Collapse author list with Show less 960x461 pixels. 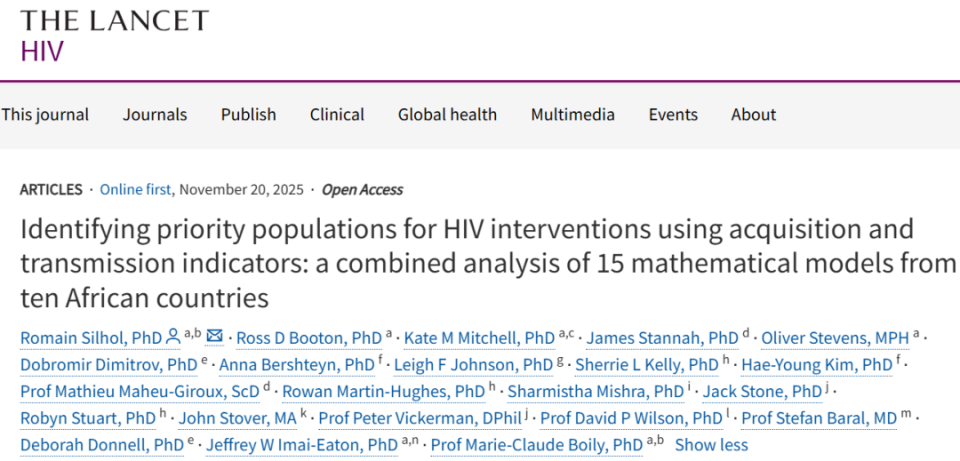(x=711, y=445)
